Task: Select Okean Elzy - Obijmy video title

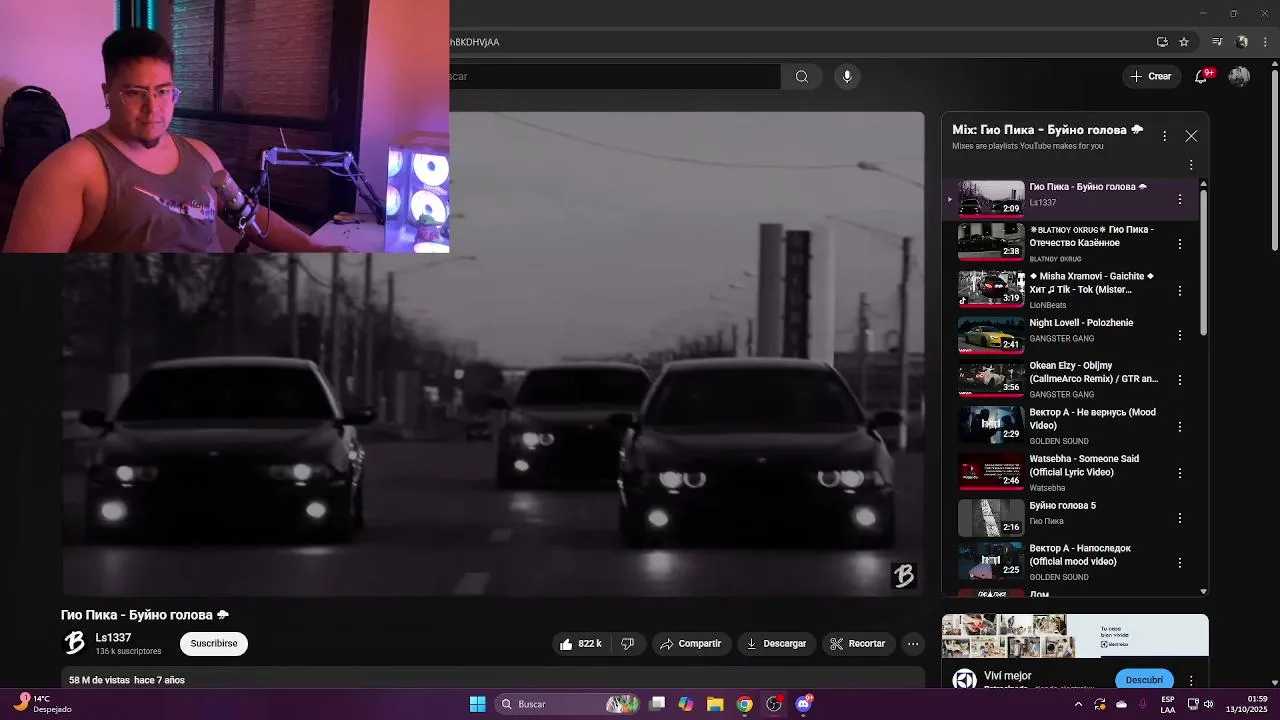Action: pos(1093,372)
